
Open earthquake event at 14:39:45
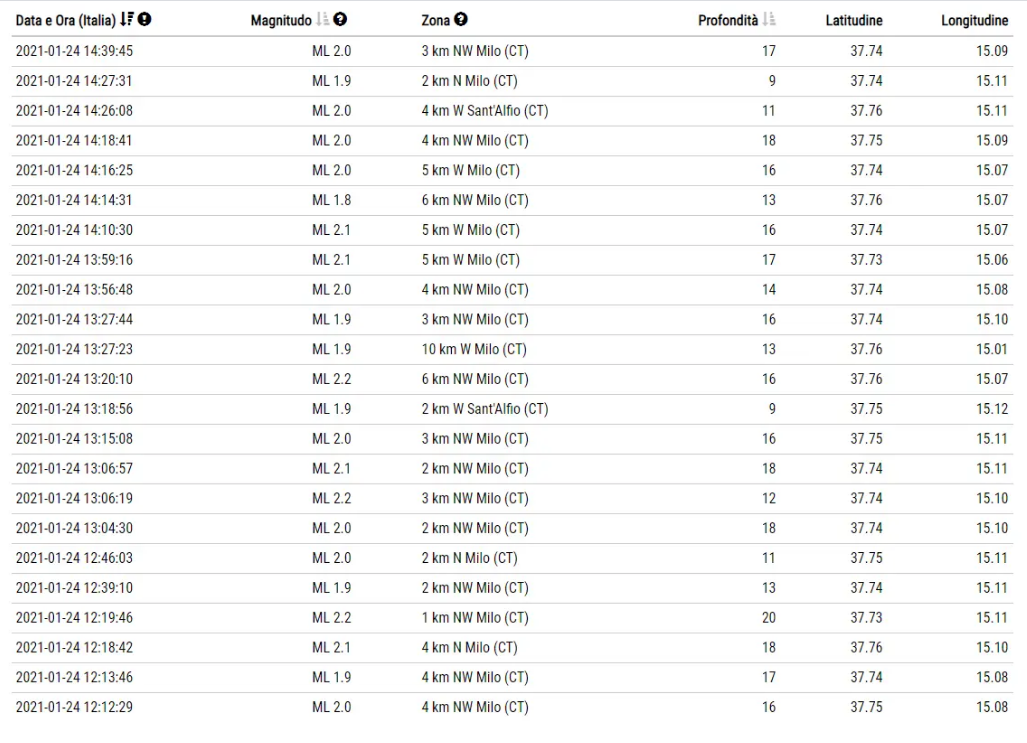click(512, 51)
